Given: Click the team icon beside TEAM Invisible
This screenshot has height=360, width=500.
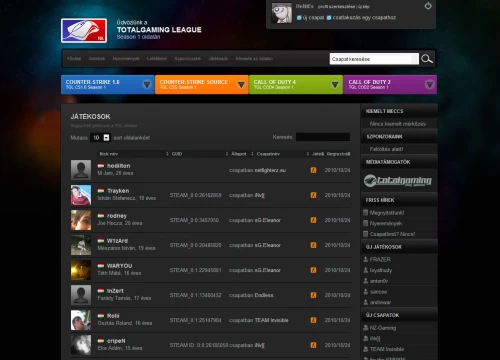Looking at the screenshot, I should (366, 349).
